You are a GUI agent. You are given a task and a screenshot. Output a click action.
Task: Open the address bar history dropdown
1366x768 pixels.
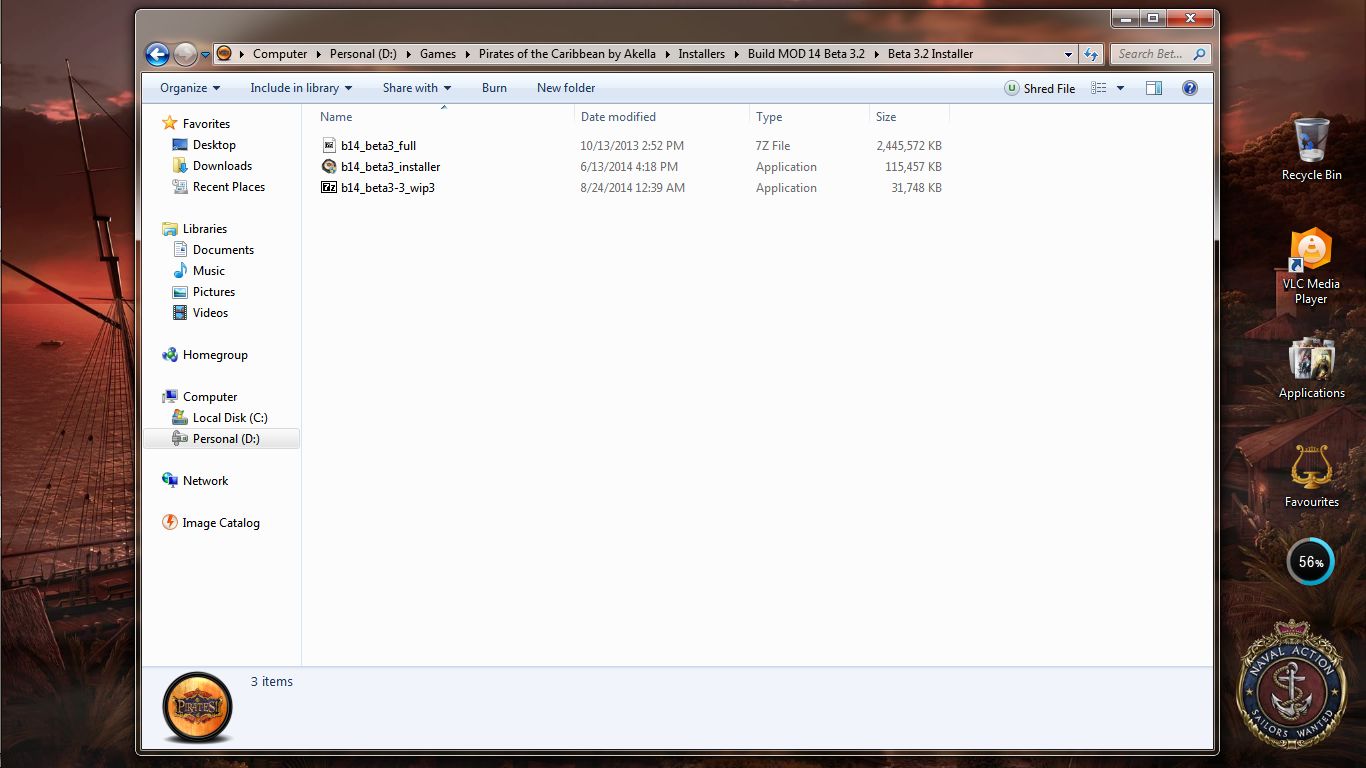(x=1068, y=54)
